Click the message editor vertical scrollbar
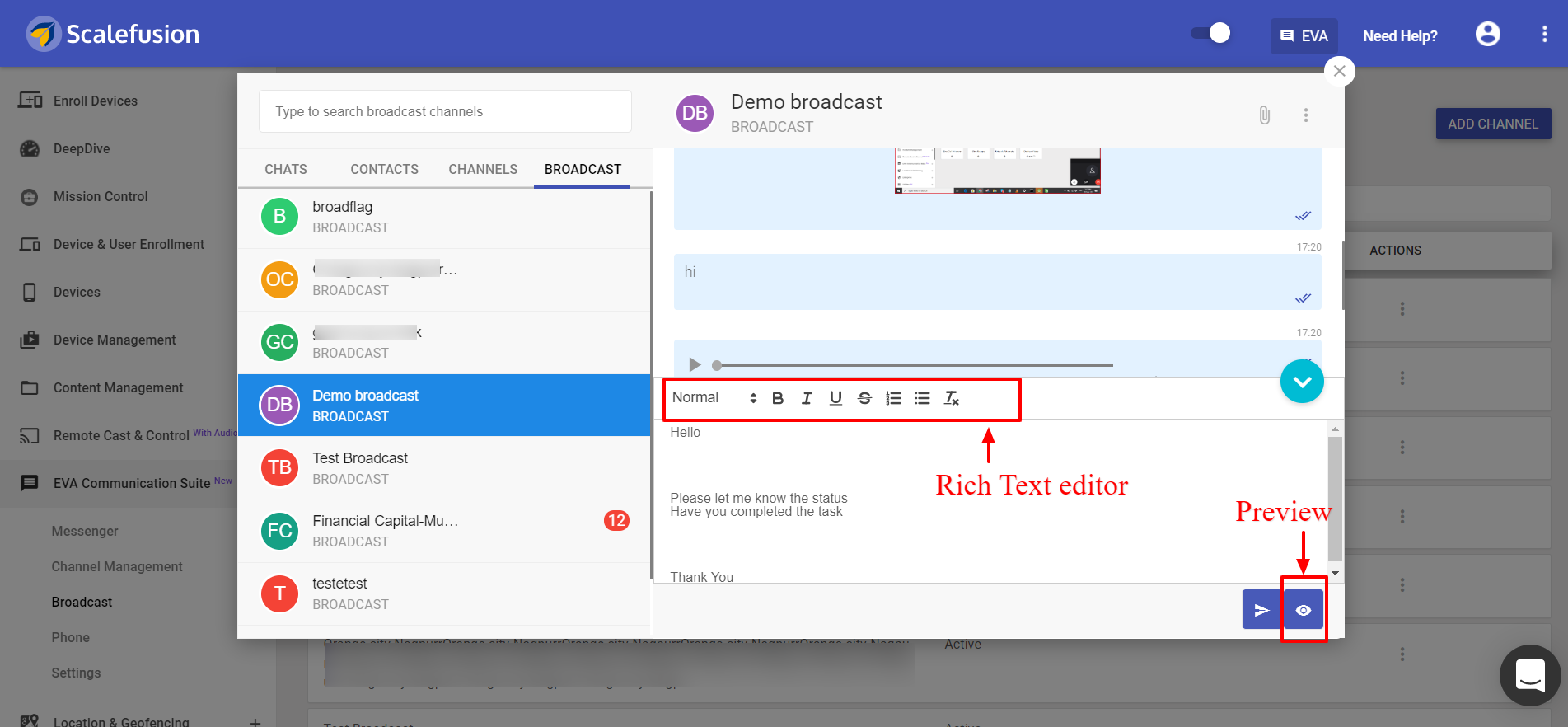This screenshot has width=1568, height=727. pyautogui.click(x=1335, y=499)
